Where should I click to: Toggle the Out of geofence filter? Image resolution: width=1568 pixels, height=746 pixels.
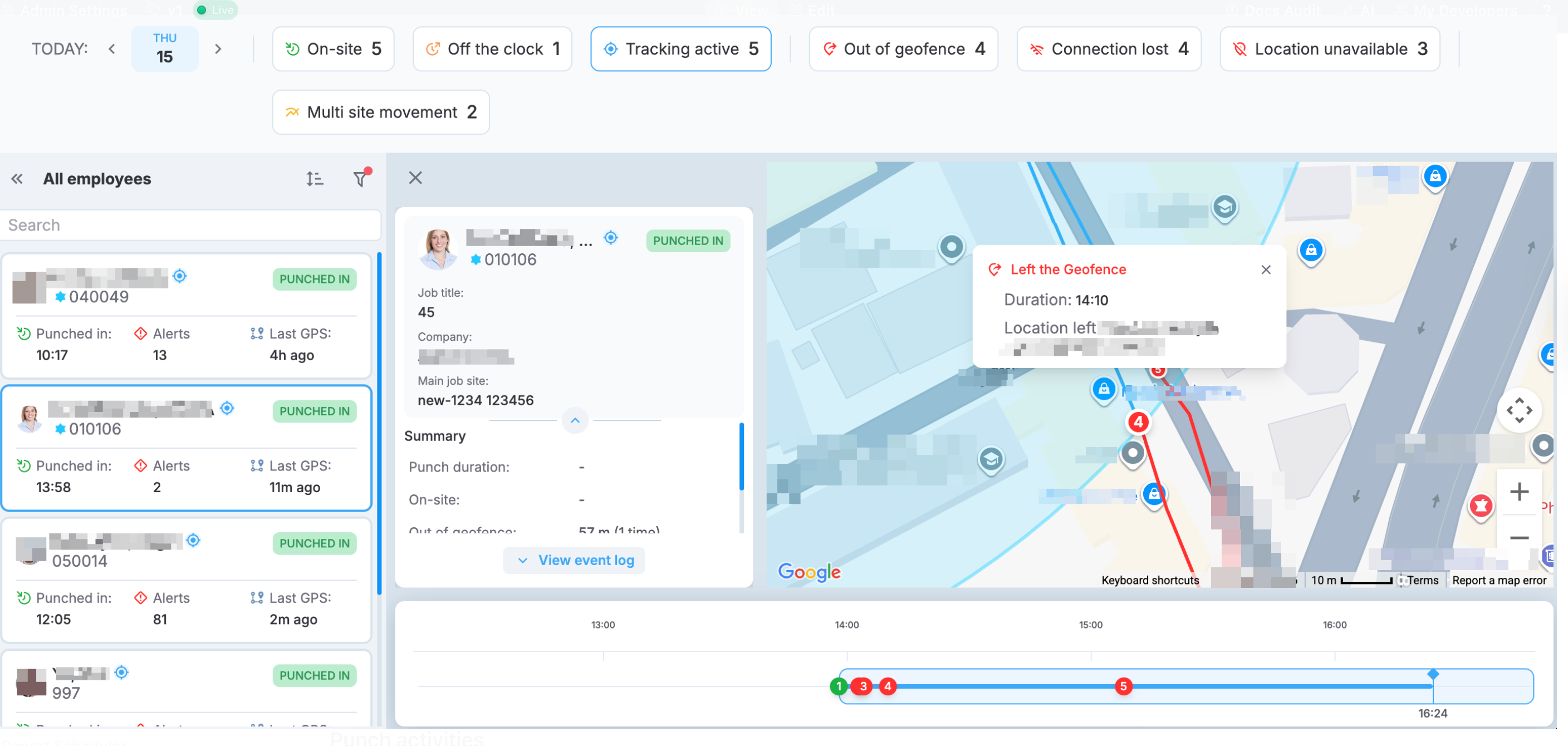[x=903, y=48]
